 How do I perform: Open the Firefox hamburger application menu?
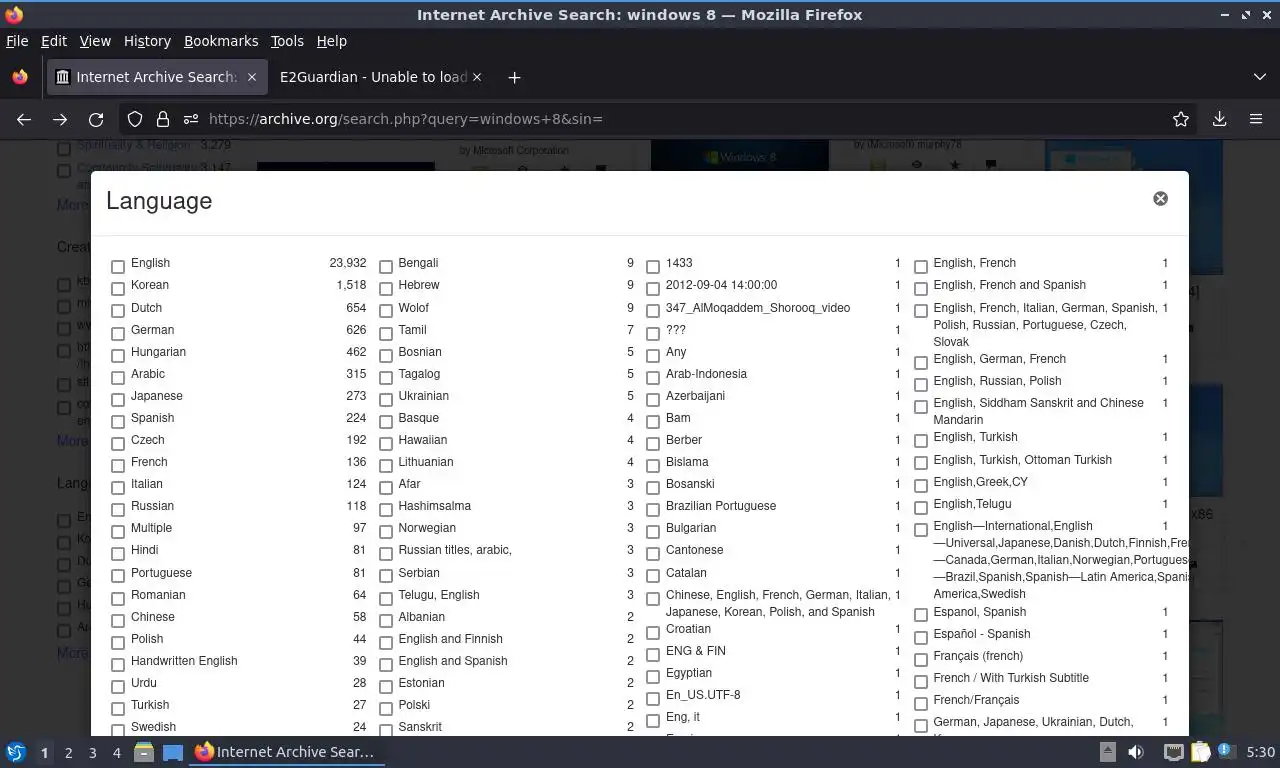click(1256, 119)
